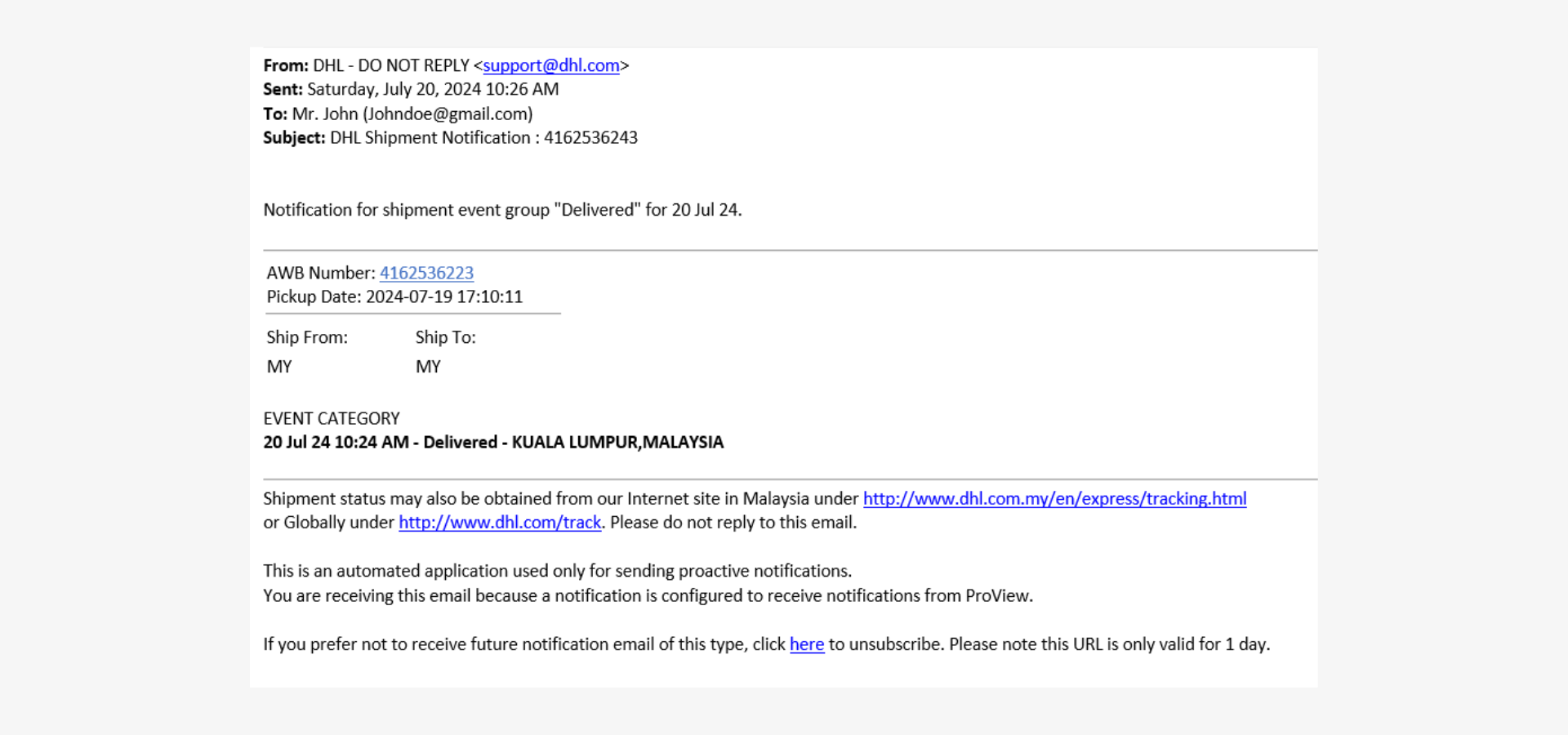Click the bold 'Delivered - KUALA LUMPUR,MALAYSIA' line
This screenshot has height=735, width=1568.
tap(493, 443)
